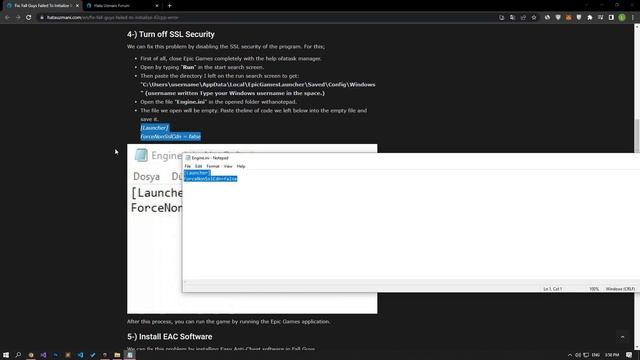Image resolution: width=640 pixels, height=360 pixels.
Task: Open the green profile avatar
Action: (622, 18)
